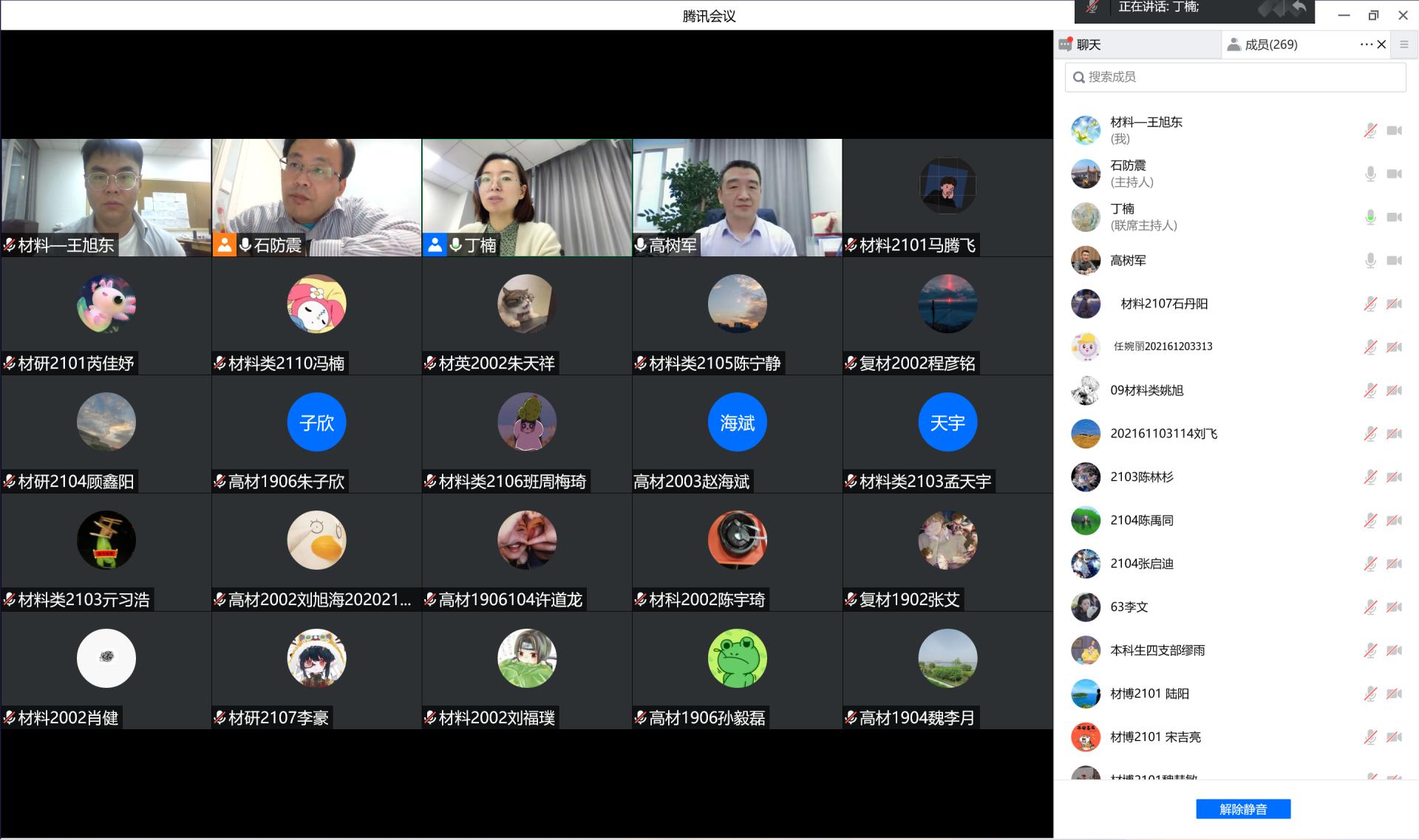Image resolution: width=1419 pixels, height=840 pixels.
Task: Click the 海斌 avatar tile of 高材2003赵海斌
Action: coord(737,423)
